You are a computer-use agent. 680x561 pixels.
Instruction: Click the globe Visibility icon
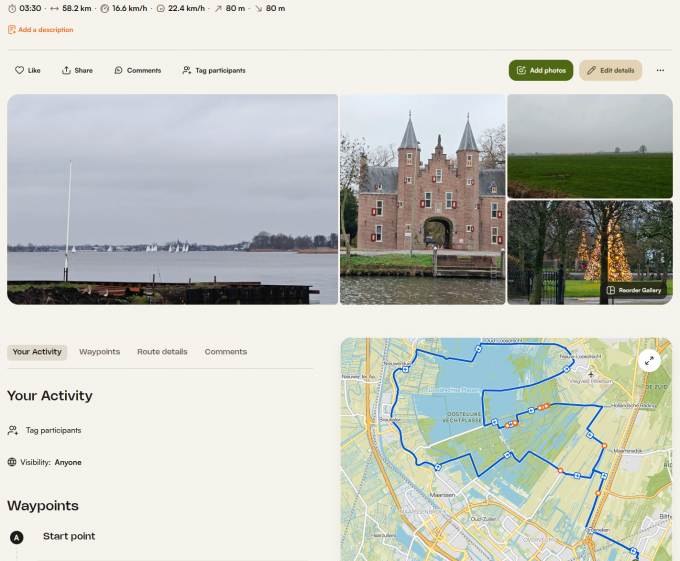click(x=12, y=462)
